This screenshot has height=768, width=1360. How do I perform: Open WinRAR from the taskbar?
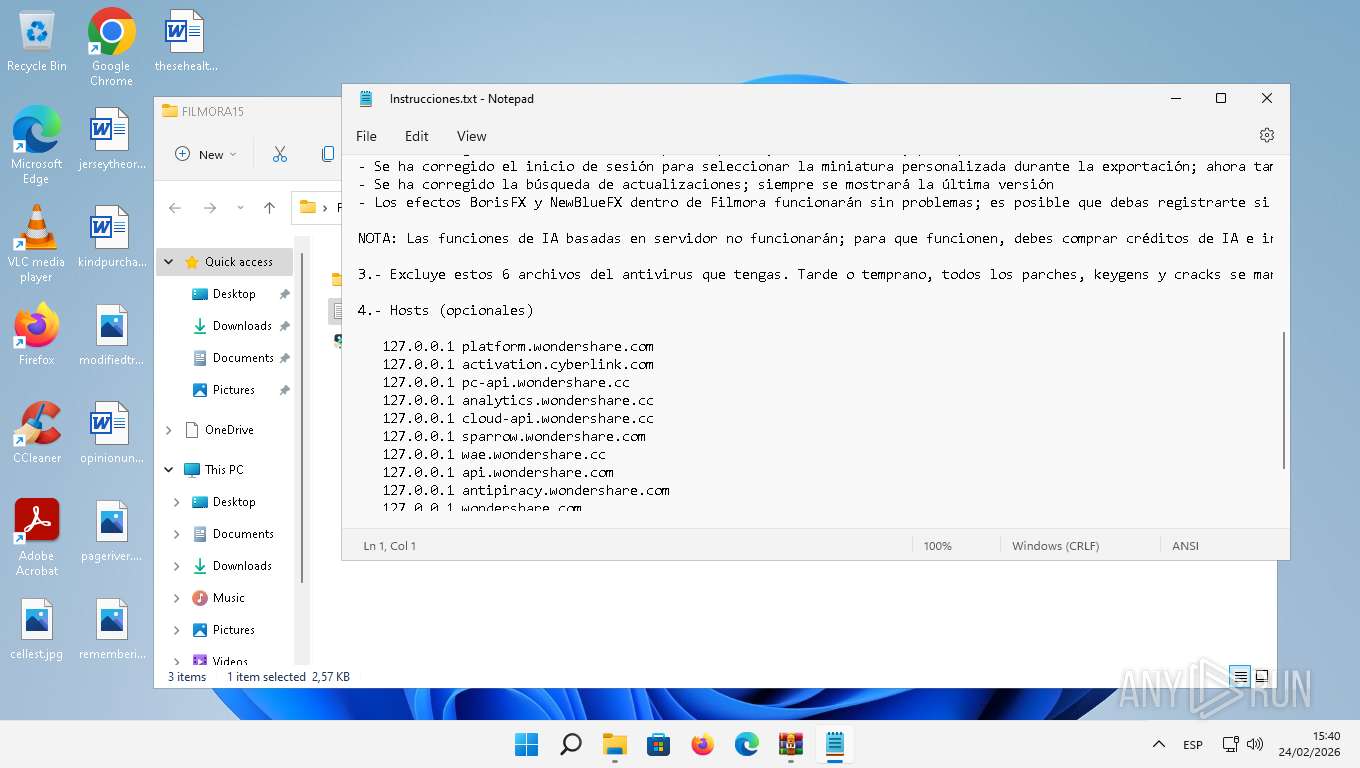coord(791,744)
